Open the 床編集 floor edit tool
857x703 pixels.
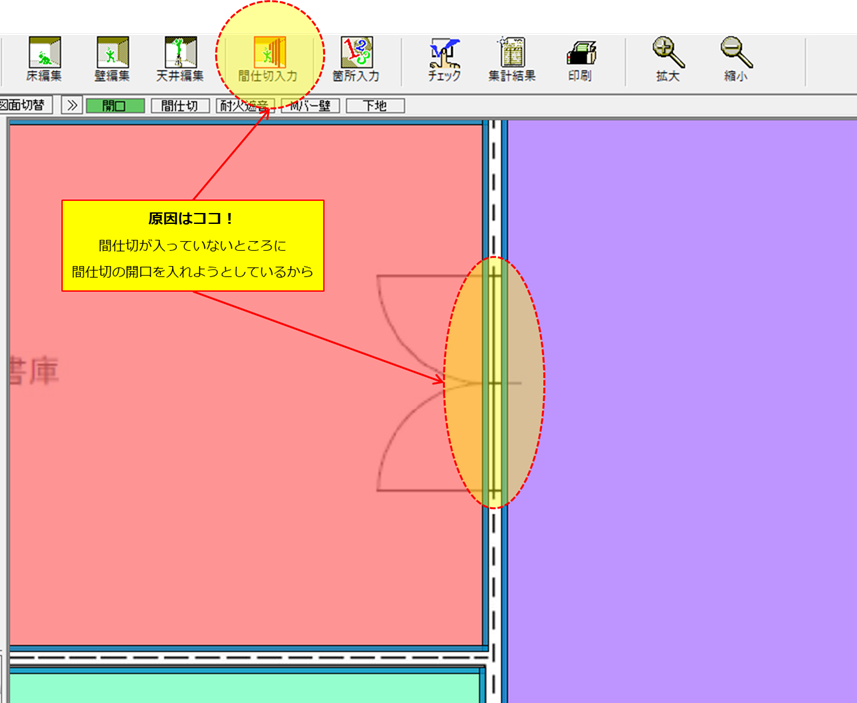click(x=43, y=58)
